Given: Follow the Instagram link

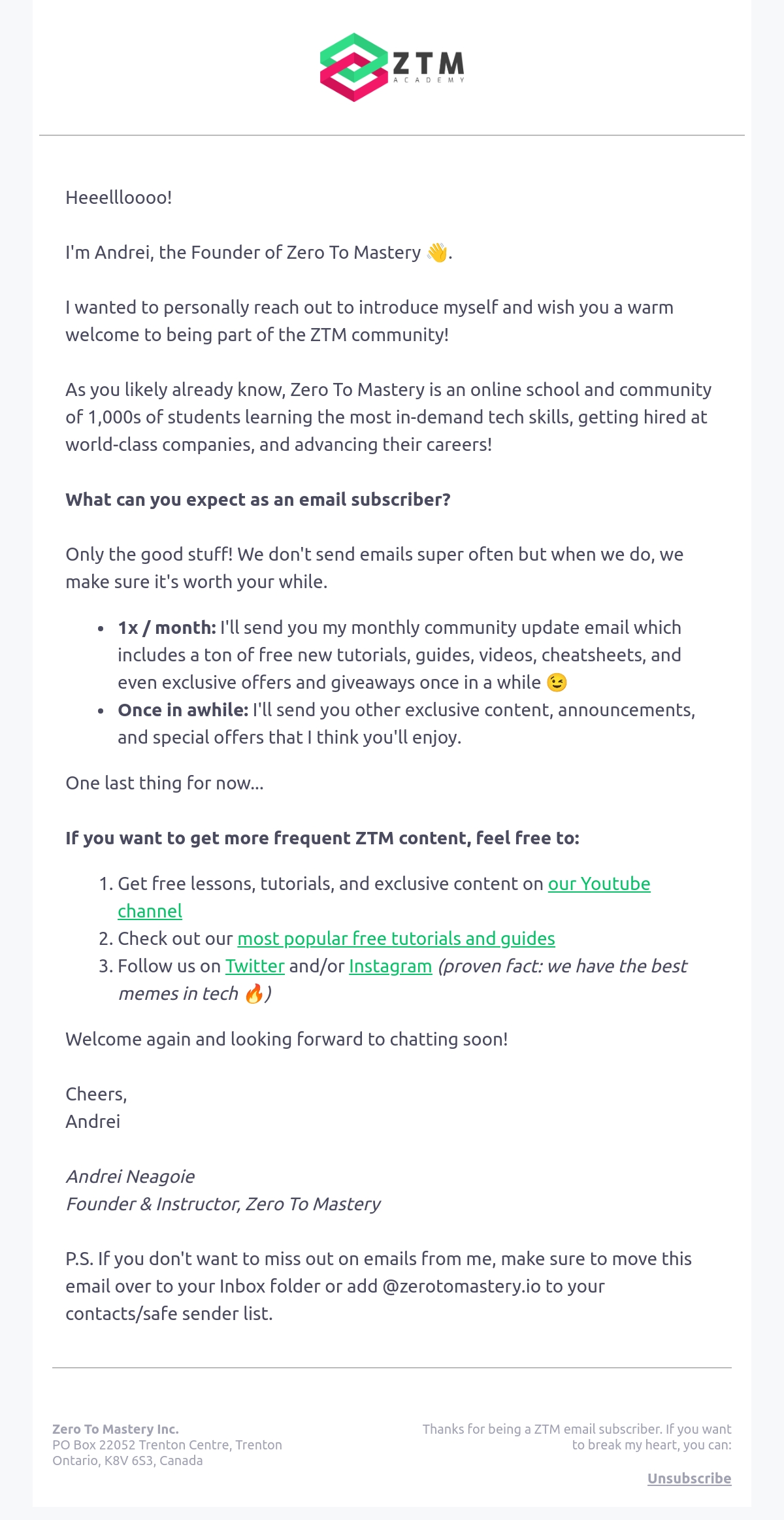Looking at the screenshot, I should 391,966.
